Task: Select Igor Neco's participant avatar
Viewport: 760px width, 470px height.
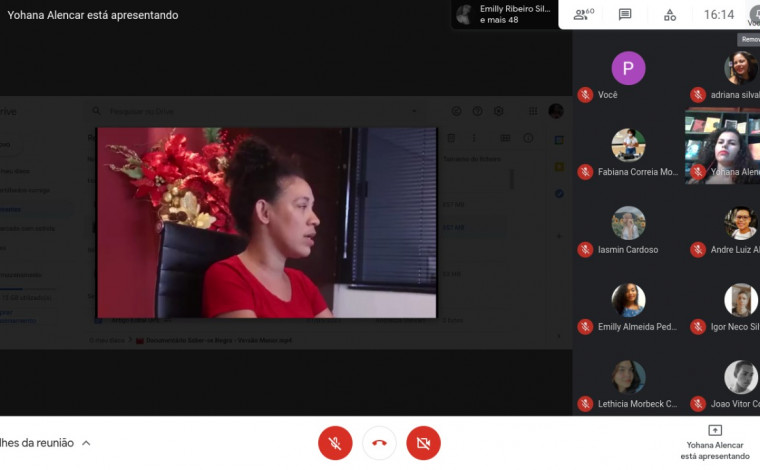Action: pyautogui.click(x=741, y=300)
